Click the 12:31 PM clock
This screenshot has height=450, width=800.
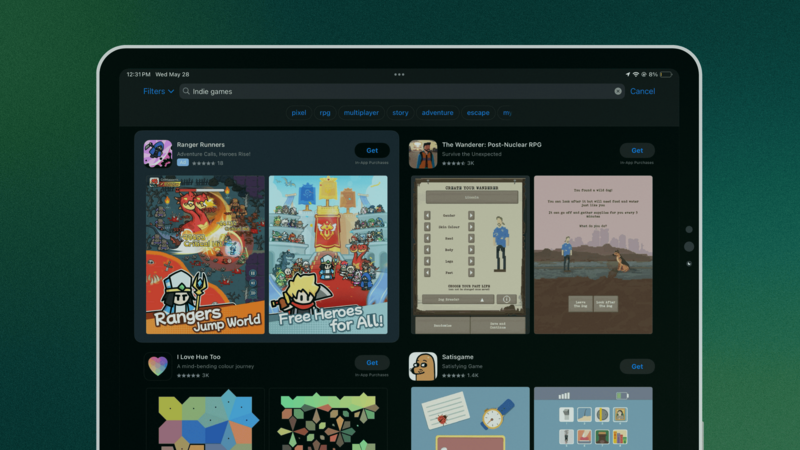pyautogui.click(x=138, y=74)
